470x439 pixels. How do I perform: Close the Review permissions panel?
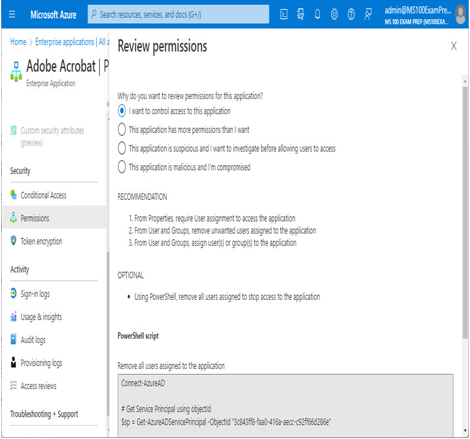[x=454, y=46]
